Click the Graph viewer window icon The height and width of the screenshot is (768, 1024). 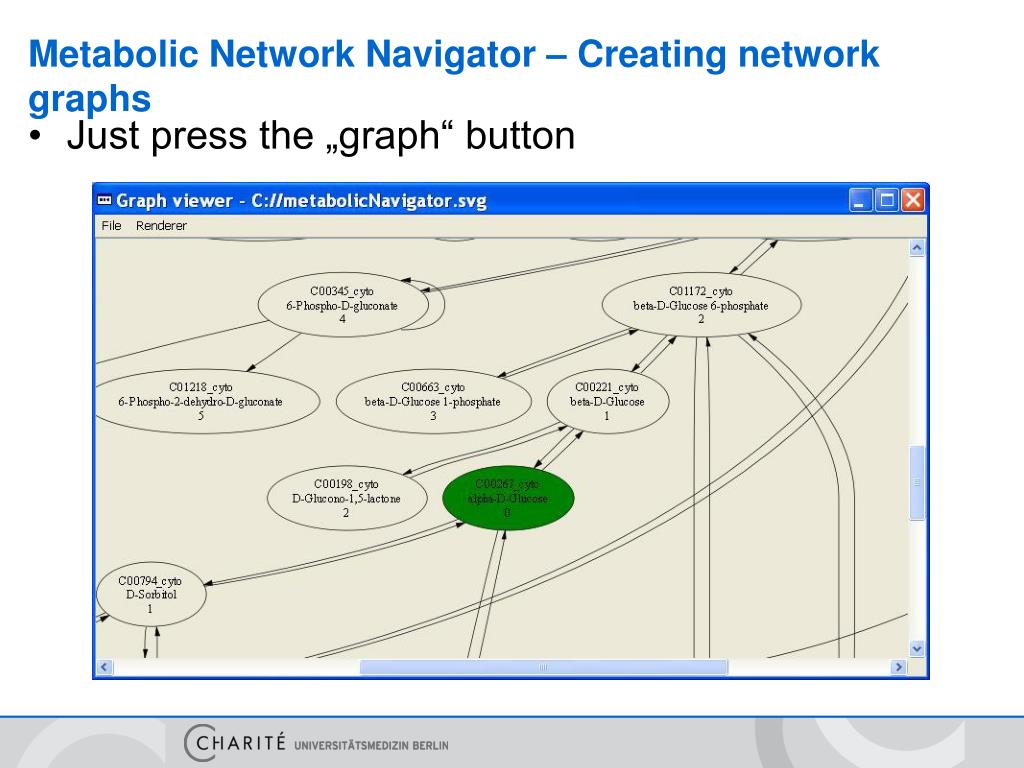pos(104,200)
